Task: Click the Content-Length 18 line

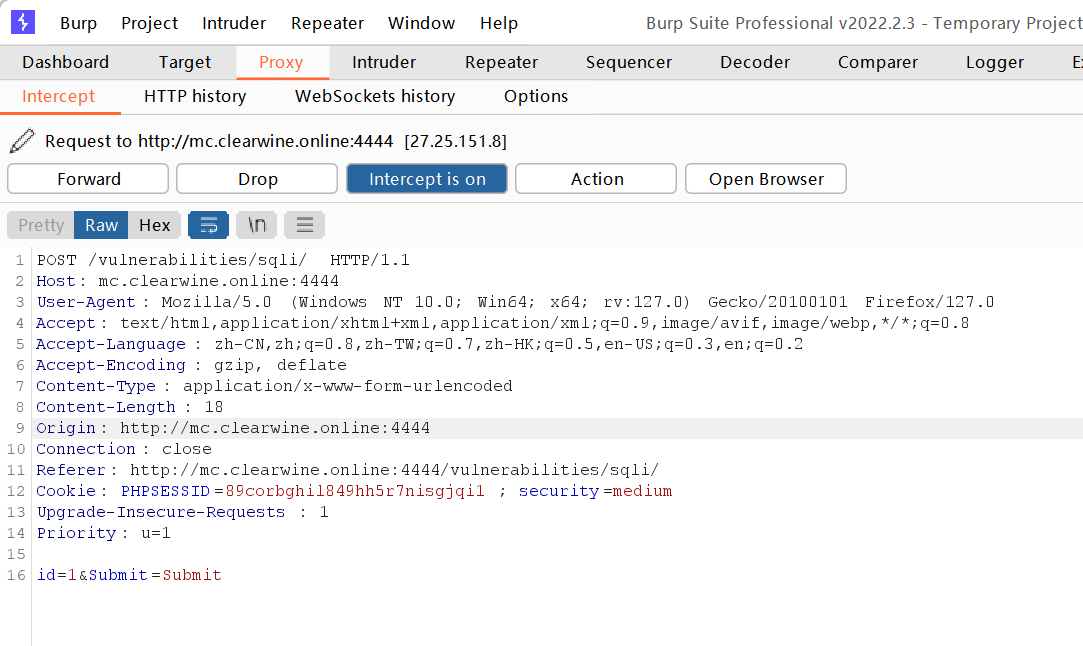Action: click(x=130, y=407)
